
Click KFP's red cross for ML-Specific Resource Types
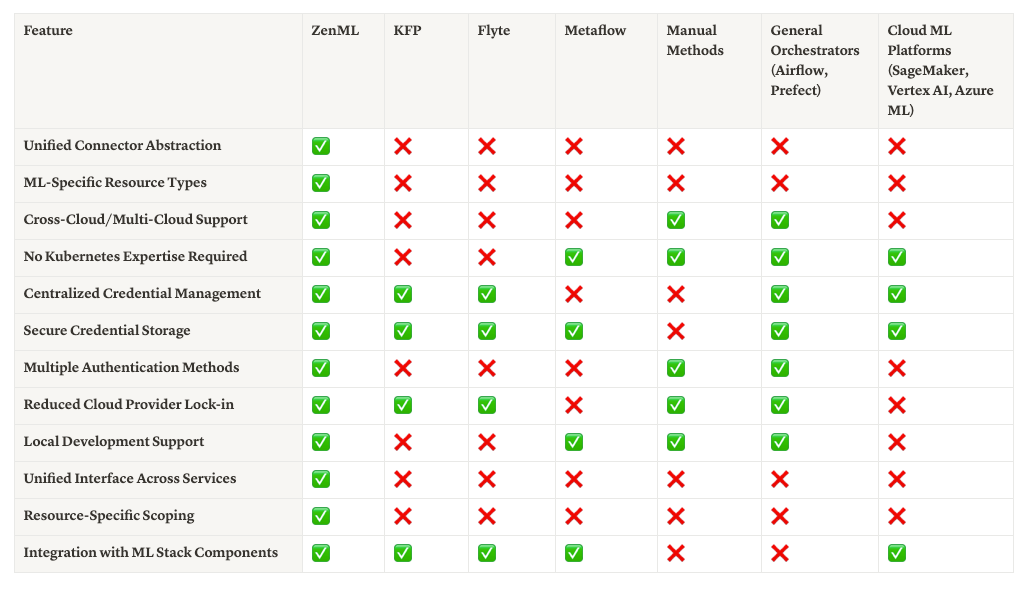point(403,183)
